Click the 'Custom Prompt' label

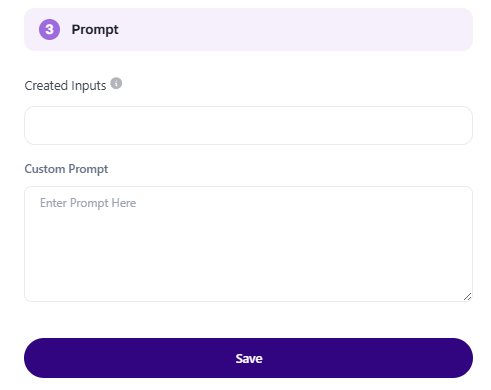[66, 169]
